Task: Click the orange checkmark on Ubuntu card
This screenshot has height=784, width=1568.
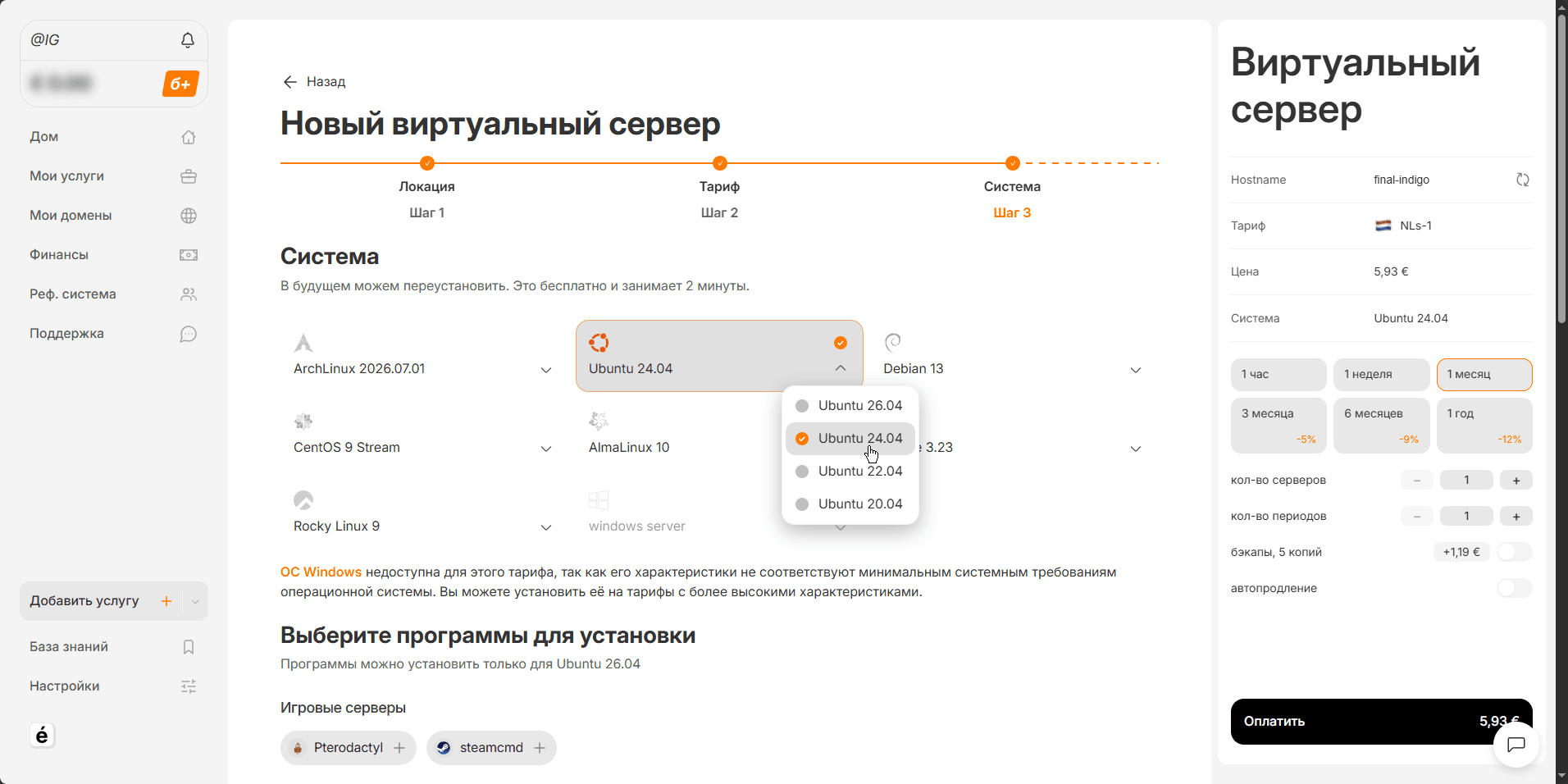Action: 841,343
